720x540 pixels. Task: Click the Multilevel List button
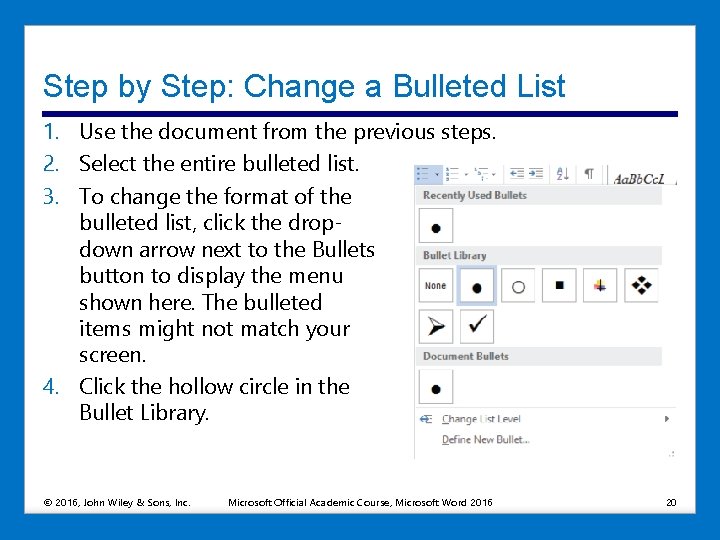[481, 174]
